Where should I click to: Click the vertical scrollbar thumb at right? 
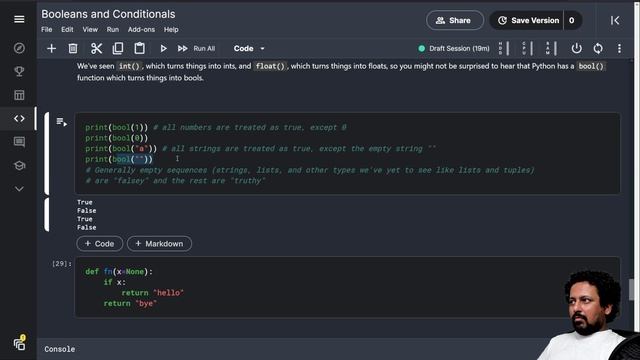pyautogui.click(x=632, y=289)
